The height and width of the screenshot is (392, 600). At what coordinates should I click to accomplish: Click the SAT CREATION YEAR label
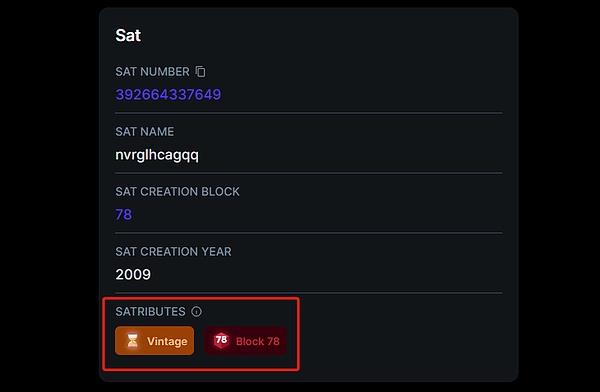(173, 252)
